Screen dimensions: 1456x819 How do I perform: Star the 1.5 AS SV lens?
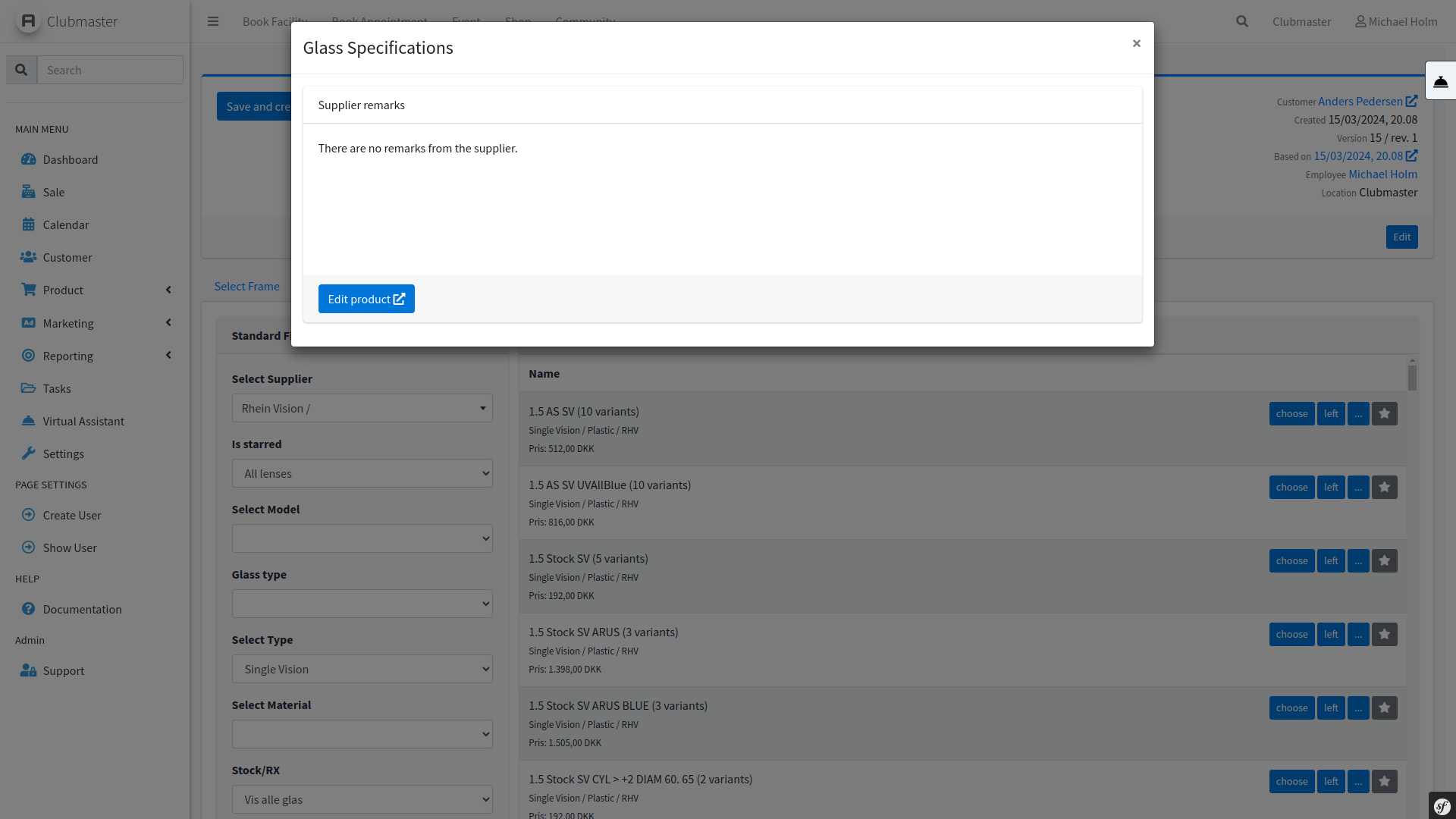click(1385, 413)
